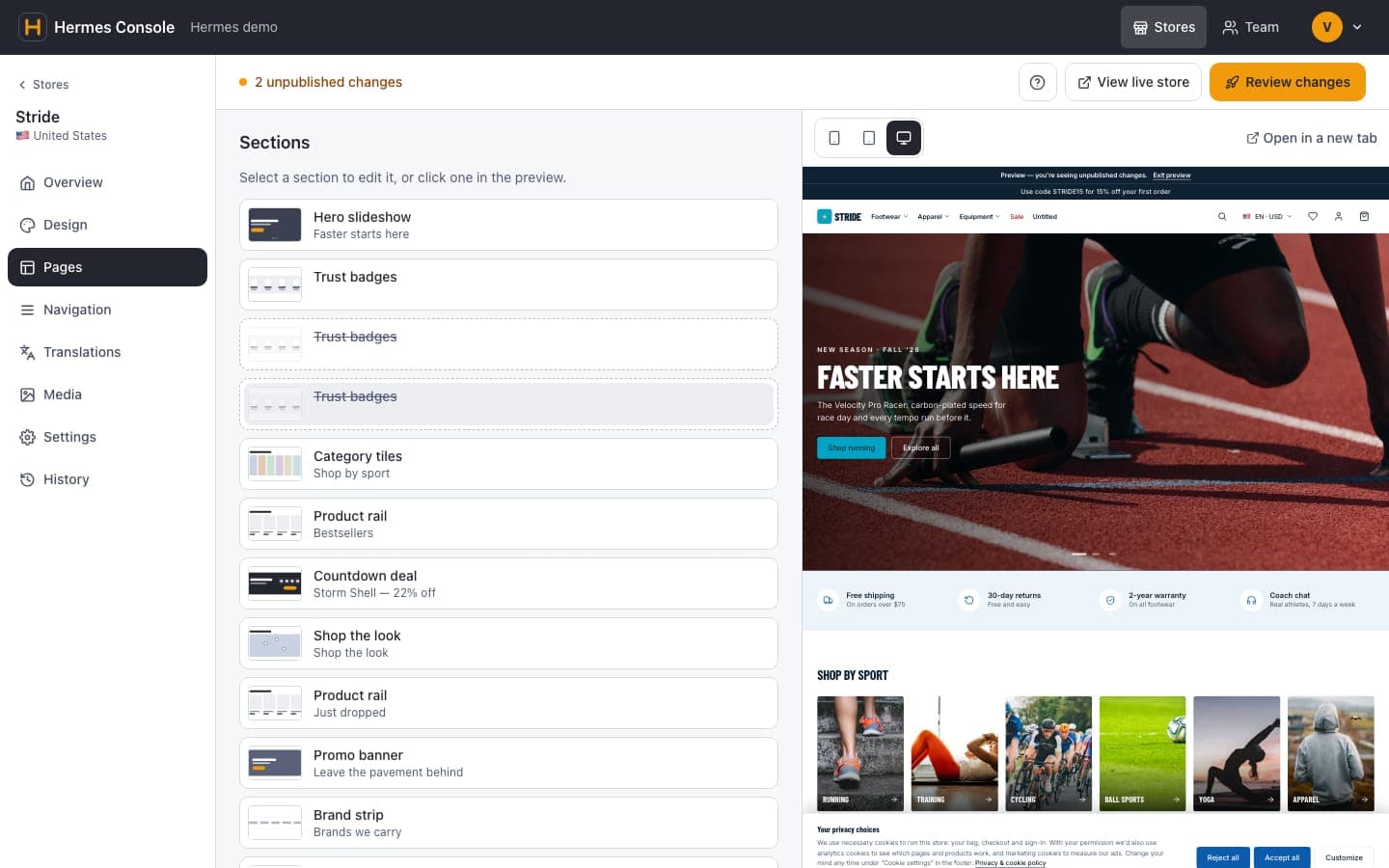Open the Apparel category tile
The height and width of the screenshot is (868, 1389).
tap(1331, 753)
